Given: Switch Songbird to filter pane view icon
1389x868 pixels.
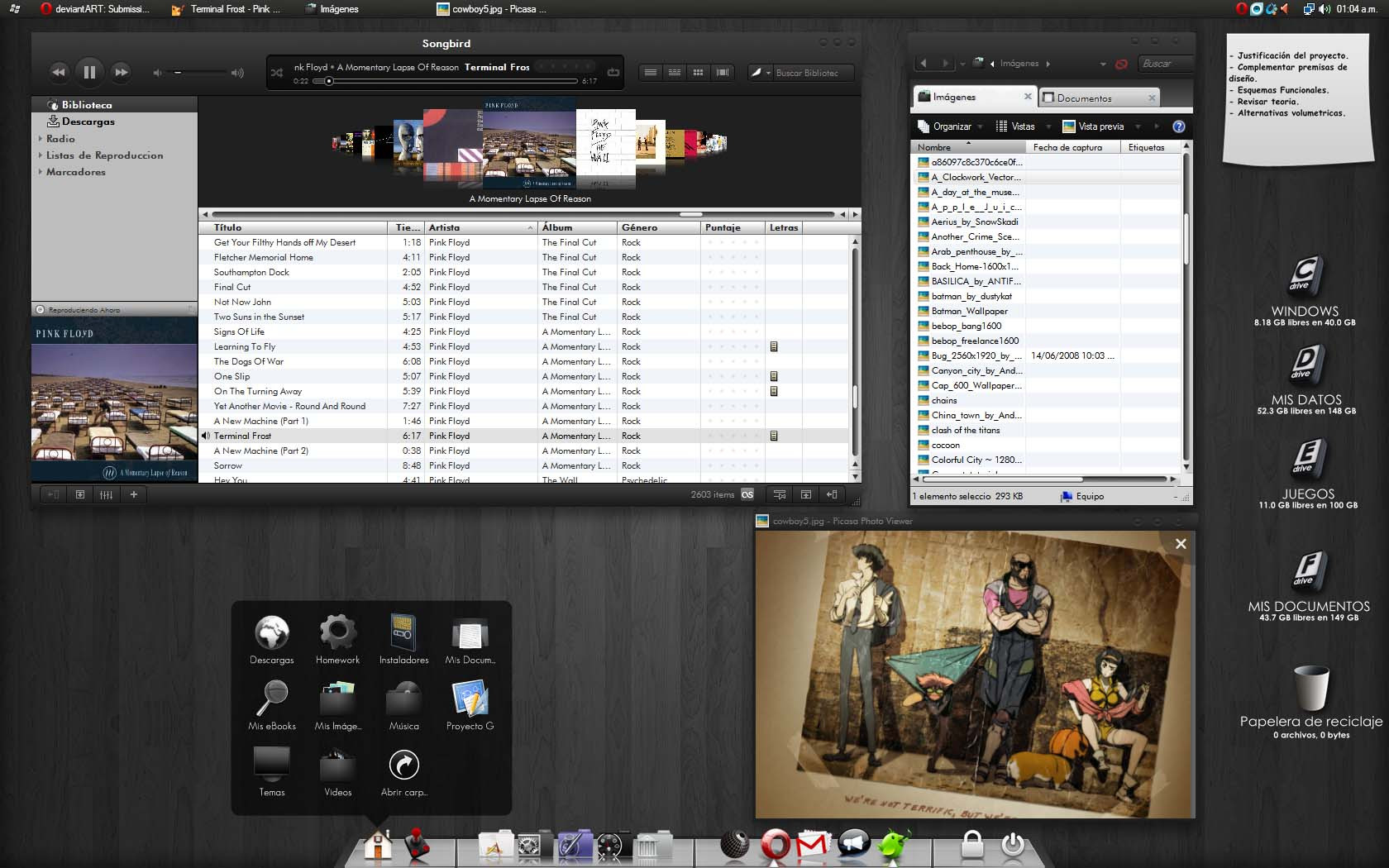Looking at the screenshot, I should pos(675,73).
